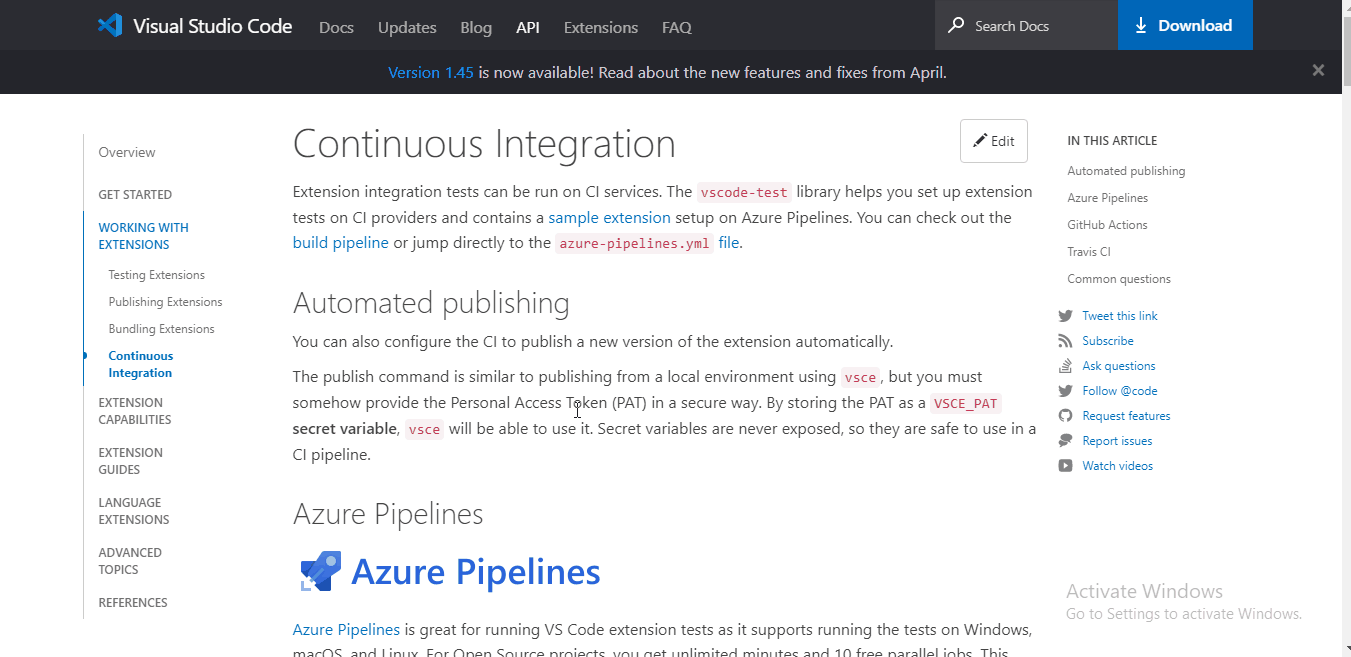Click the Stack Overflow Ask questions icon
The image size is (1351, 657).
click(x=1065, y=365)
